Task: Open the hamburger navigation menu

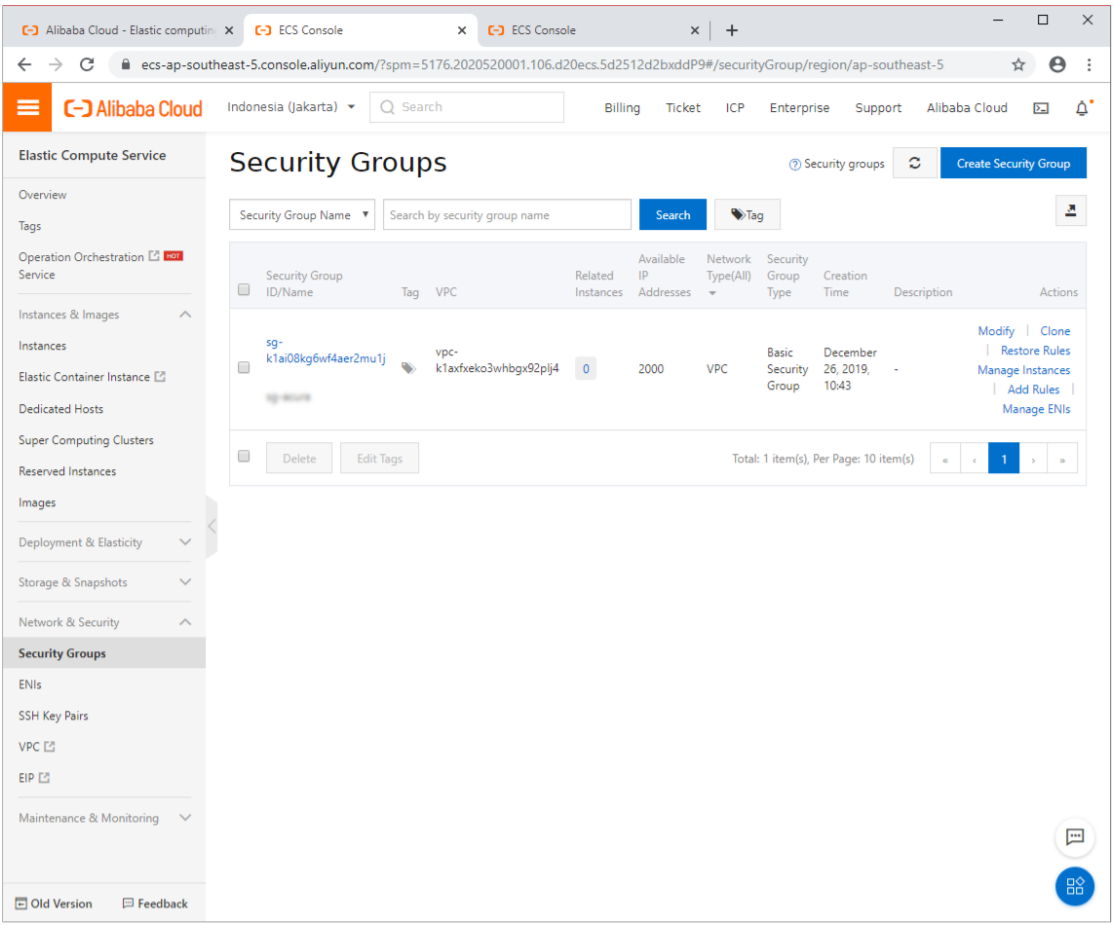Action: pyautogui.click(x=28, y=108)
